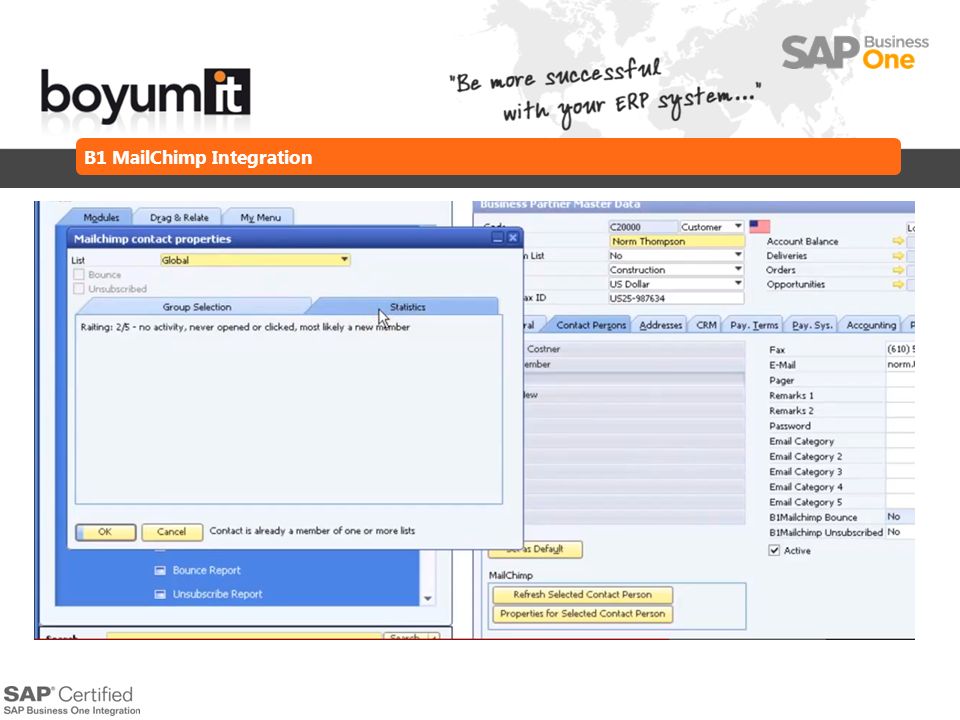Click the E-Mail value field

[900, 364]
